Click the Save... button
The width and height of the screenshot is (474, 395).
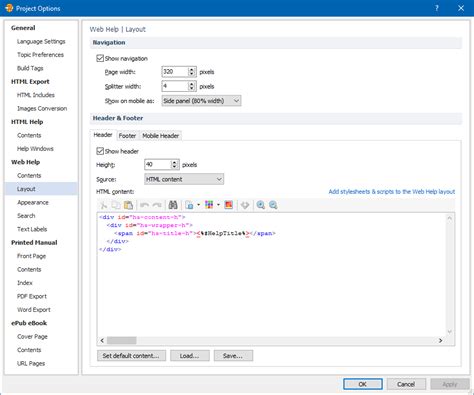[233, 356]
